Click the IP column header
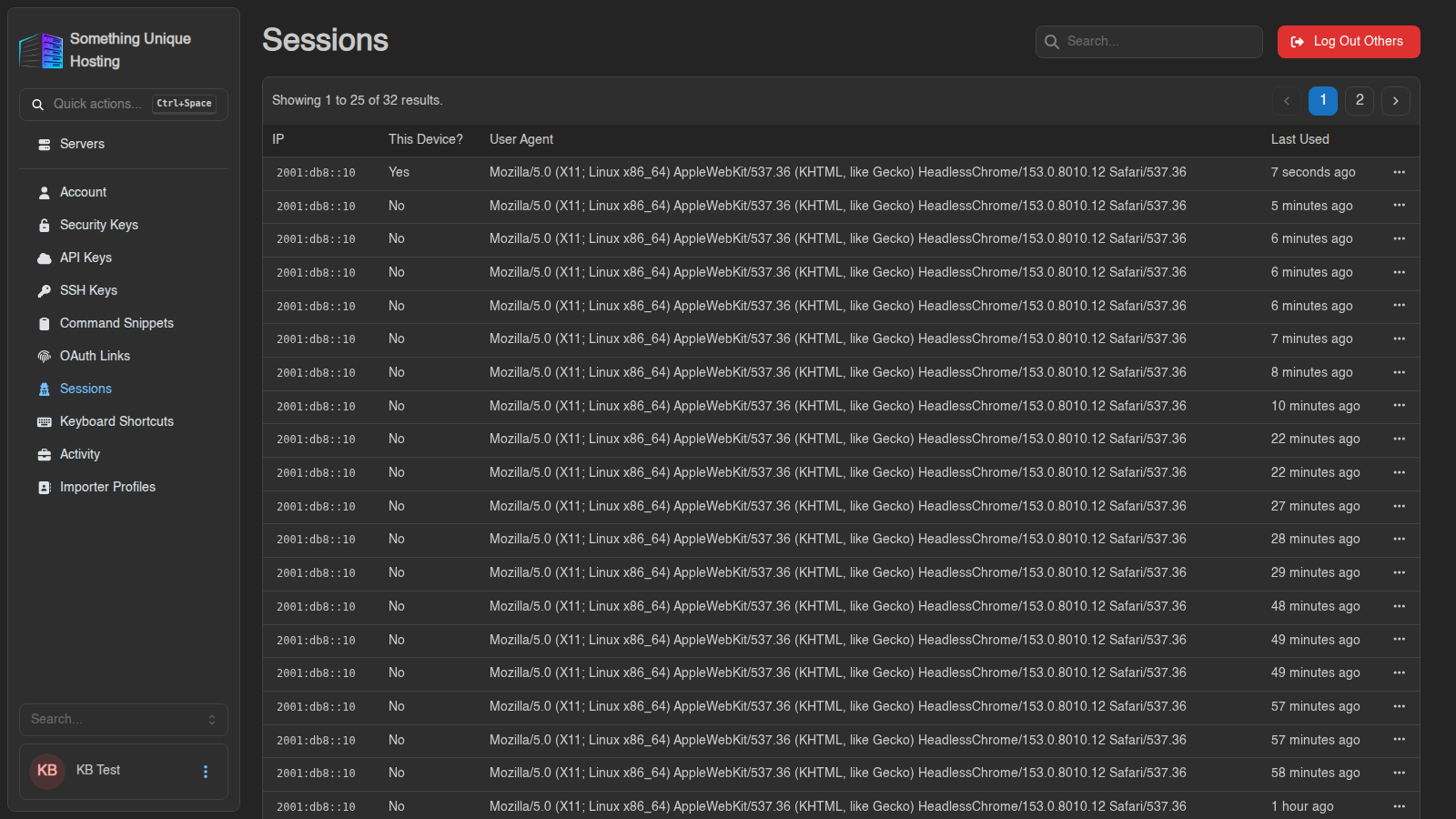This screenshot has height=819, width=1456. (278, 139)
